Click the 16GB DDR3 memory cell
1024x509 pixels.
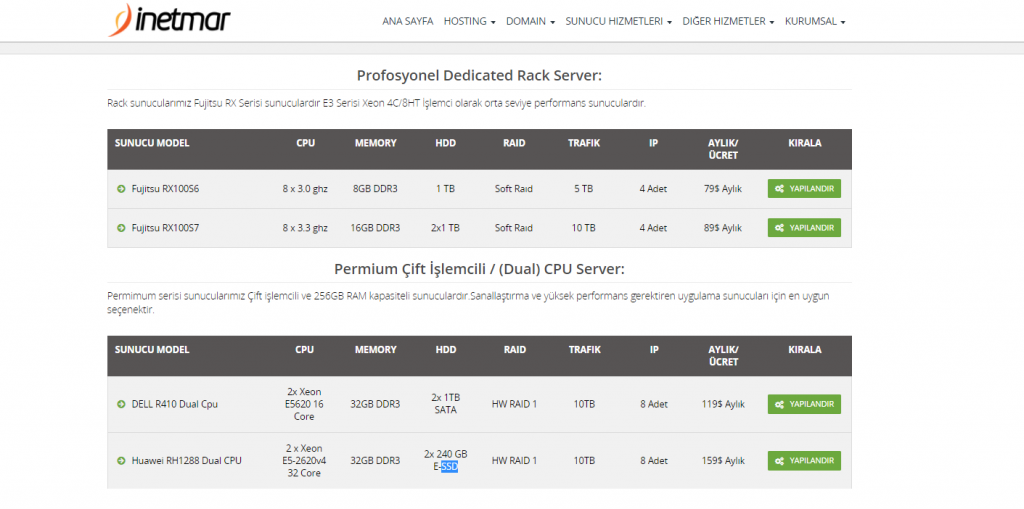(375, 228)
